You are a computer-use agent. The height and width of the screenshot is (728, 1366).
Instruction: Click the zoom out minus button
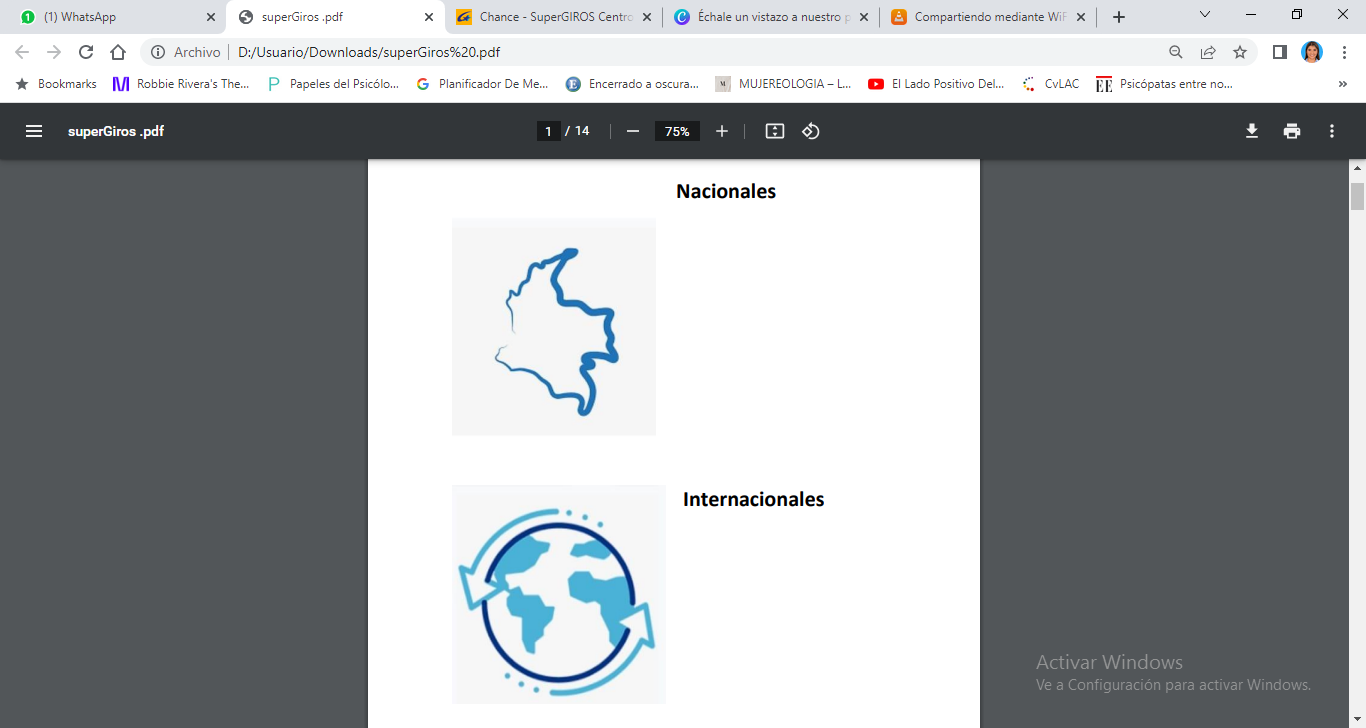coord(632,131)
